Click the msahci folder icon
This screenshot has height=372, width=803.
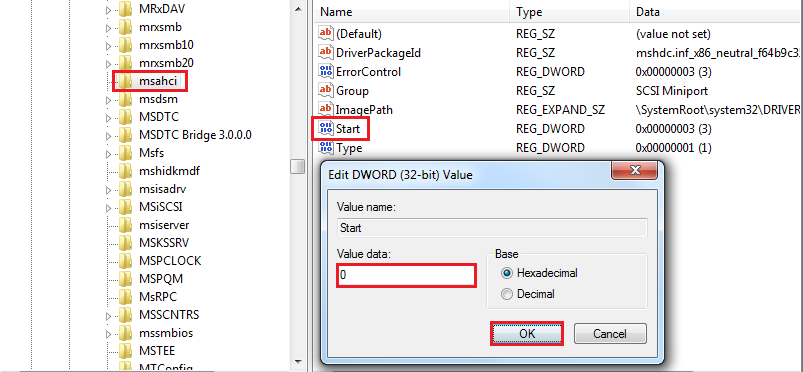(x=125, y=81)
